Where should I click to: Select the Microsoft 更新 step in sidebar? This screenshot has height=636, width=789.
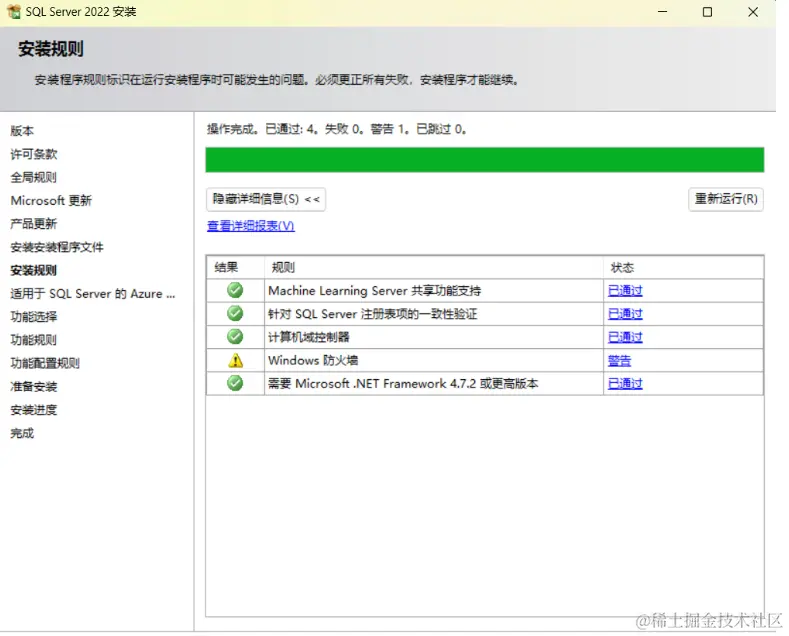point(51,201)
